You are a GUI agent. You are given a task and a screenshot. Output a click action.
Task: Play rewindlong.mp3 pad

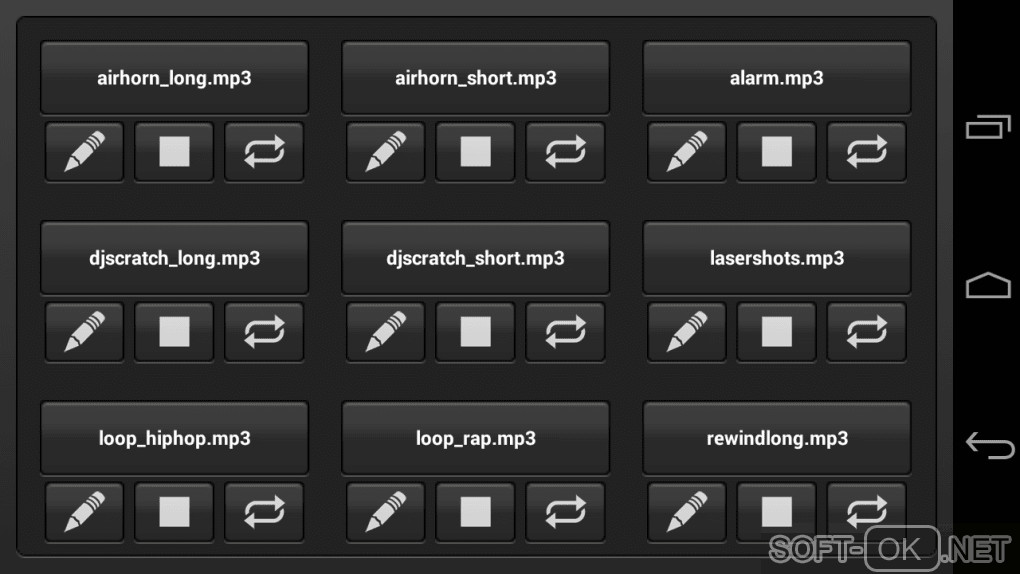(x=777, y=438)
